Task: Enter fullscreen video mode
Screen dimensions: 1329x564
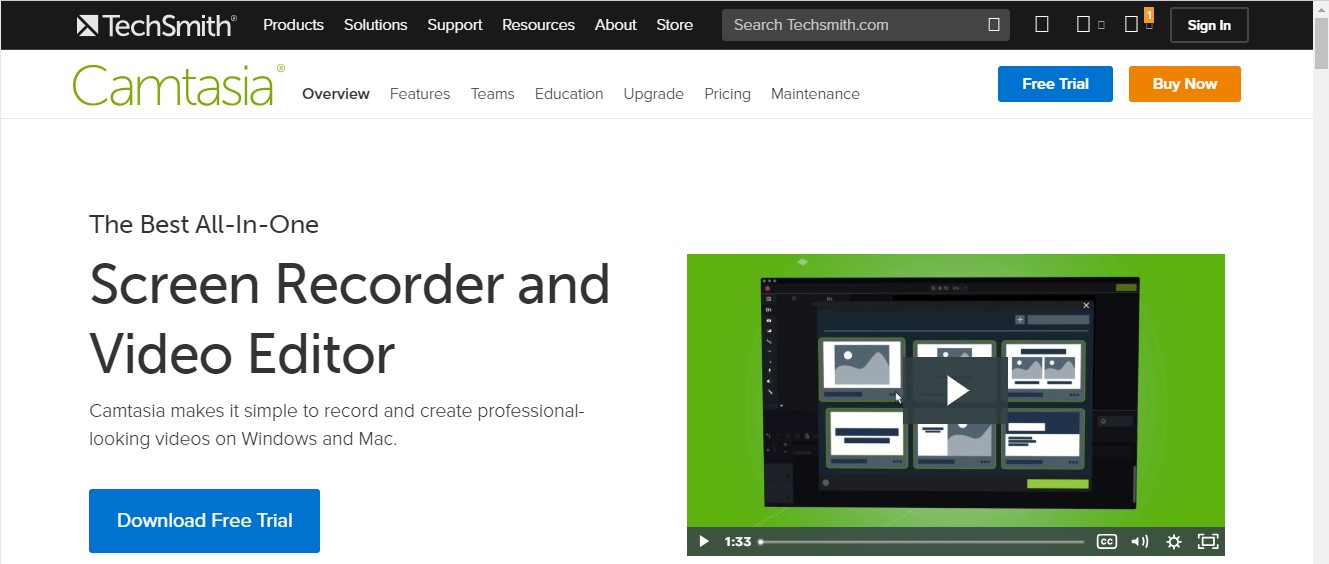Action: point(1208,542)
